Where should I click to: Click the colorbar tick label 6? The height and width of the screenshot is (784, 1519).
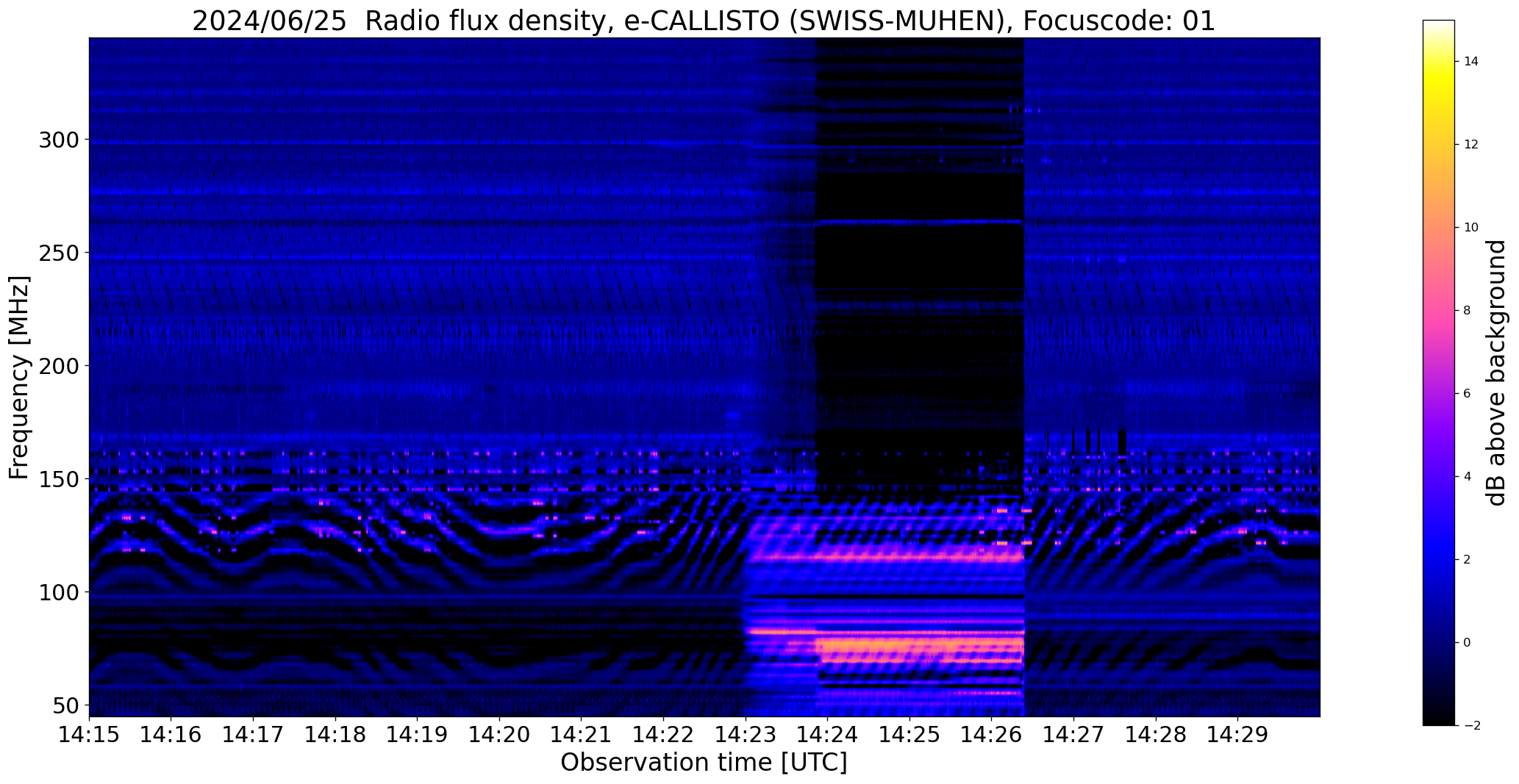[x=1468, y=394]
